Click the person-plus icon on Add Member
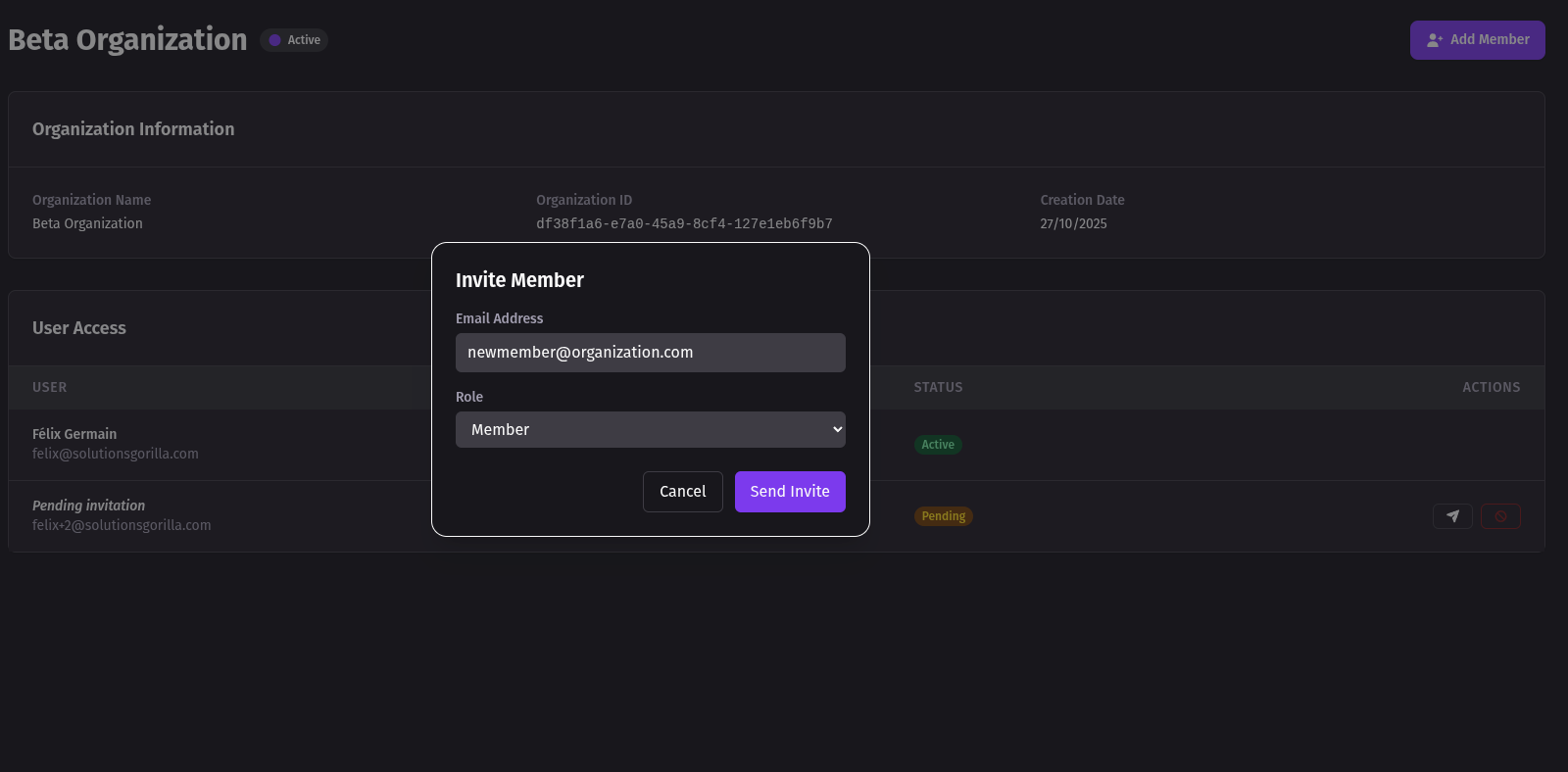The height and width of the screenshot is (772, 1568). tap(1435, 40)
